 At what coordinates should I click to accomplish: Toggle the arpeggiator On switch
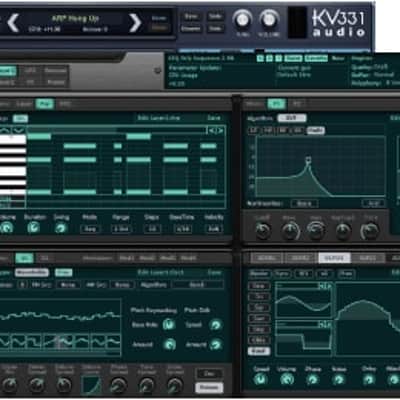pos(21,119)
